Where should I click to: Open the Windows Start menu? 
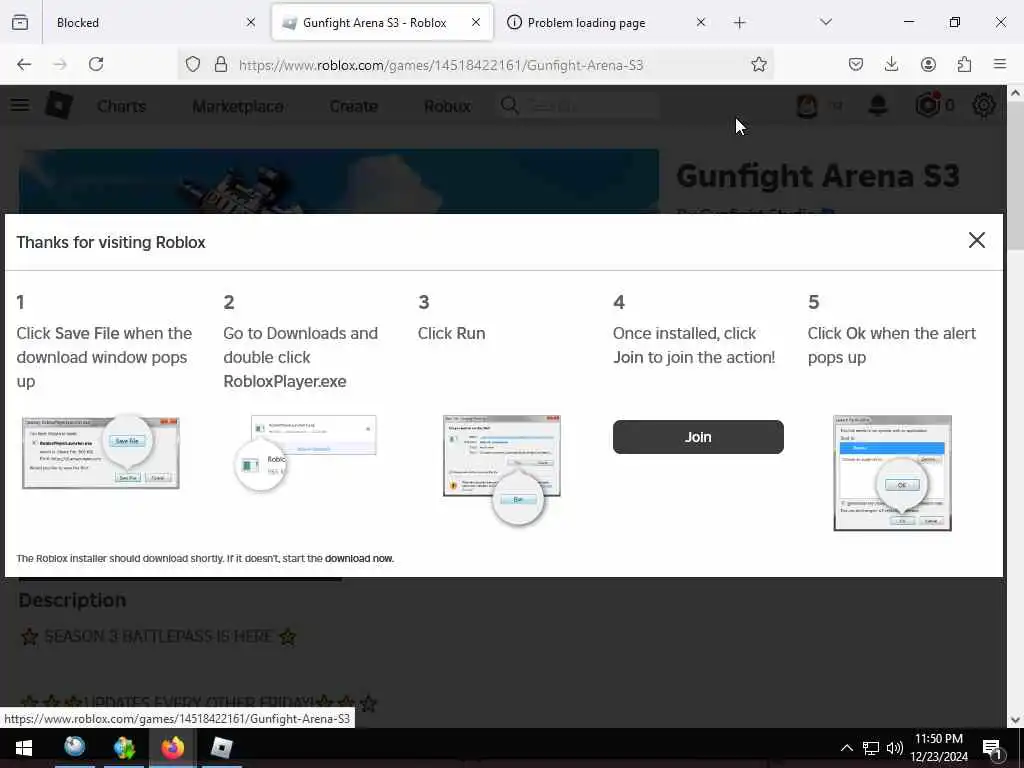coord(24,748)
